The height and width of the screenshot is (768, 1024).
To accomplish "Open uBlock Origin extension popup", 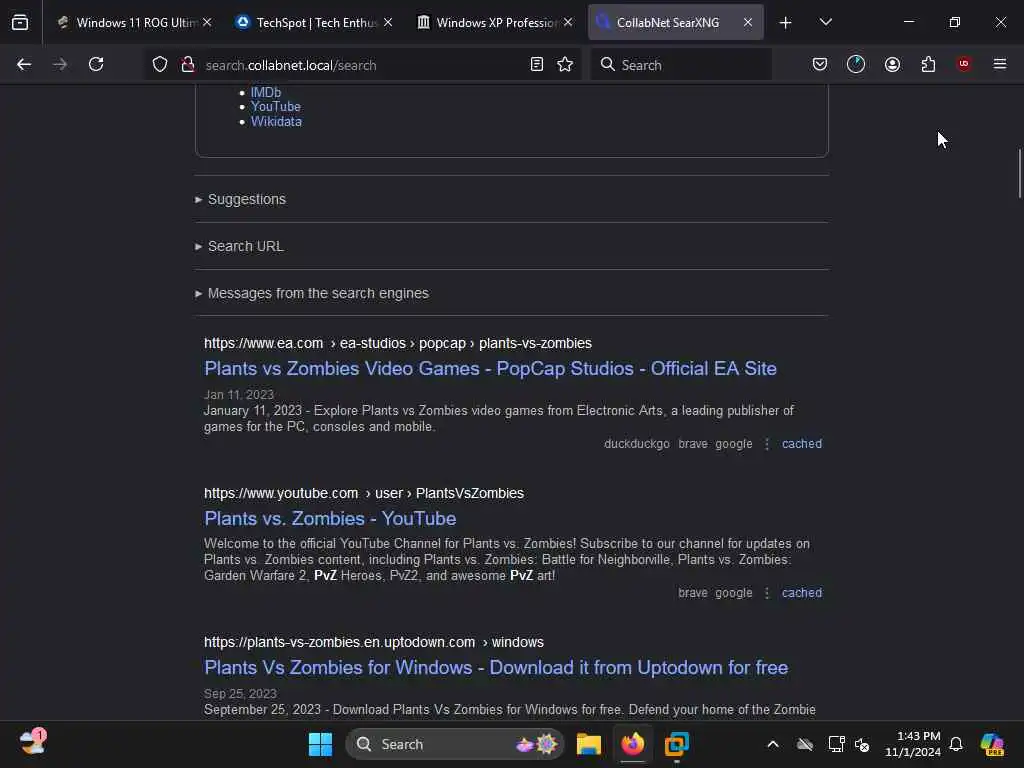I will click(x=964, y=64).
